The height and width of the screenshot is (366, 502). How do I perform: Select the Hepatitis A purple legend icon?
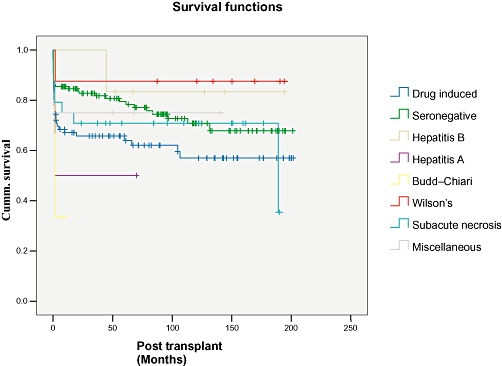[x=399, y=158]
